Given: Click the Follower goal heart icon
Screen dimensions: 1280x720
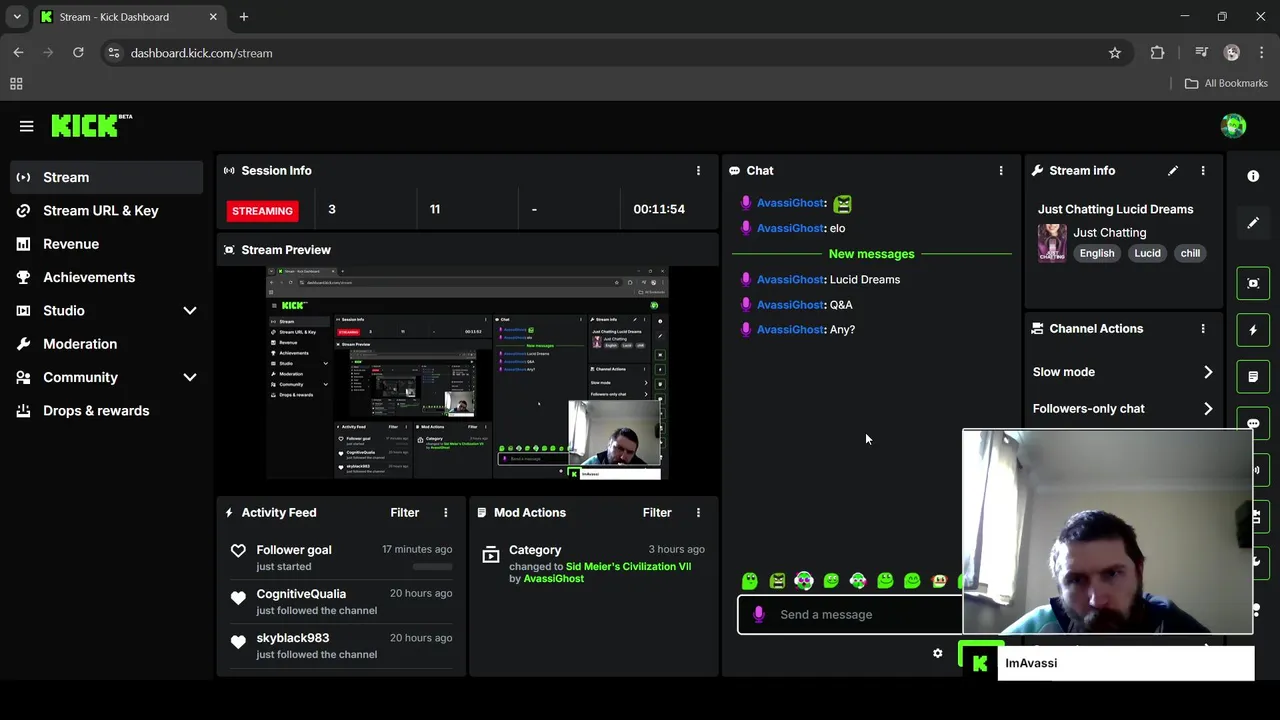Looking at the screenshot, I should tap(238, 551).
